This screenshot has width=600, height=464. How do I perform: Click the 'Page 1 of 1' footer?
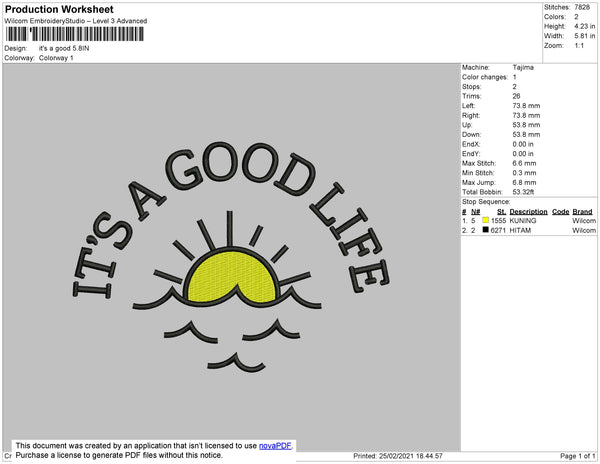[578, 456]
